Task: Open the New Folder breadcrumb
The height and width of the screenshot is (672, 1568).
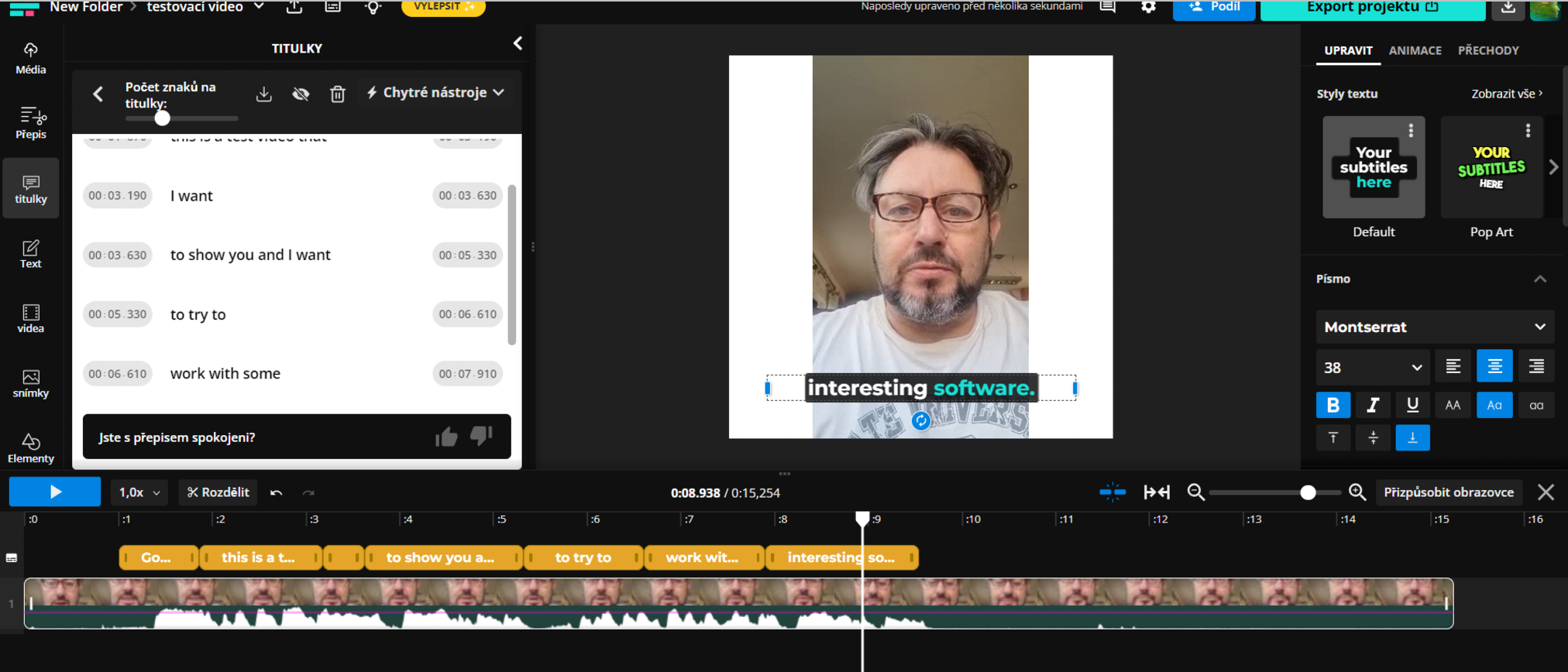Action: pyautogui.click(x=86, y=7)
